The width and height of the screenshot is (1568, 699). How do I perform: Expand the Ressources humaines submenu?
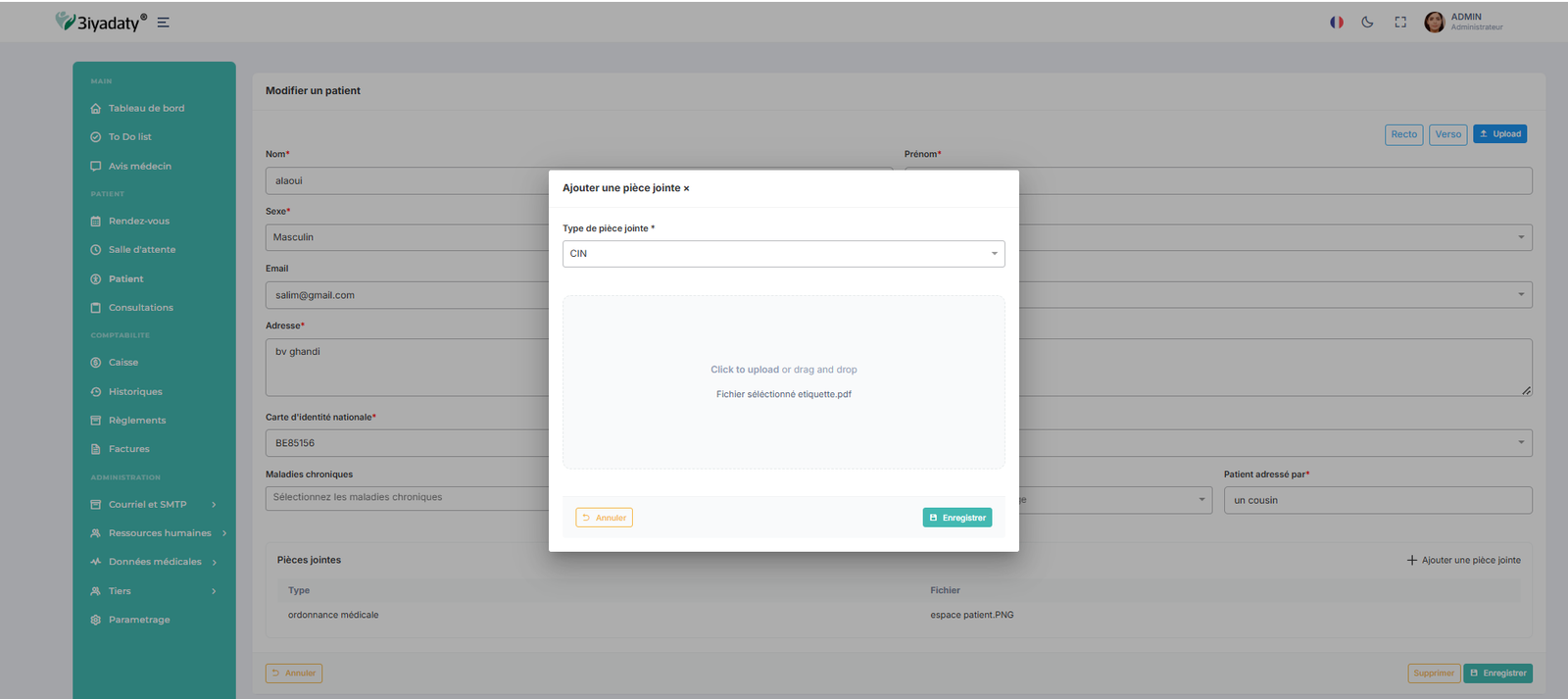coord(160,533)
